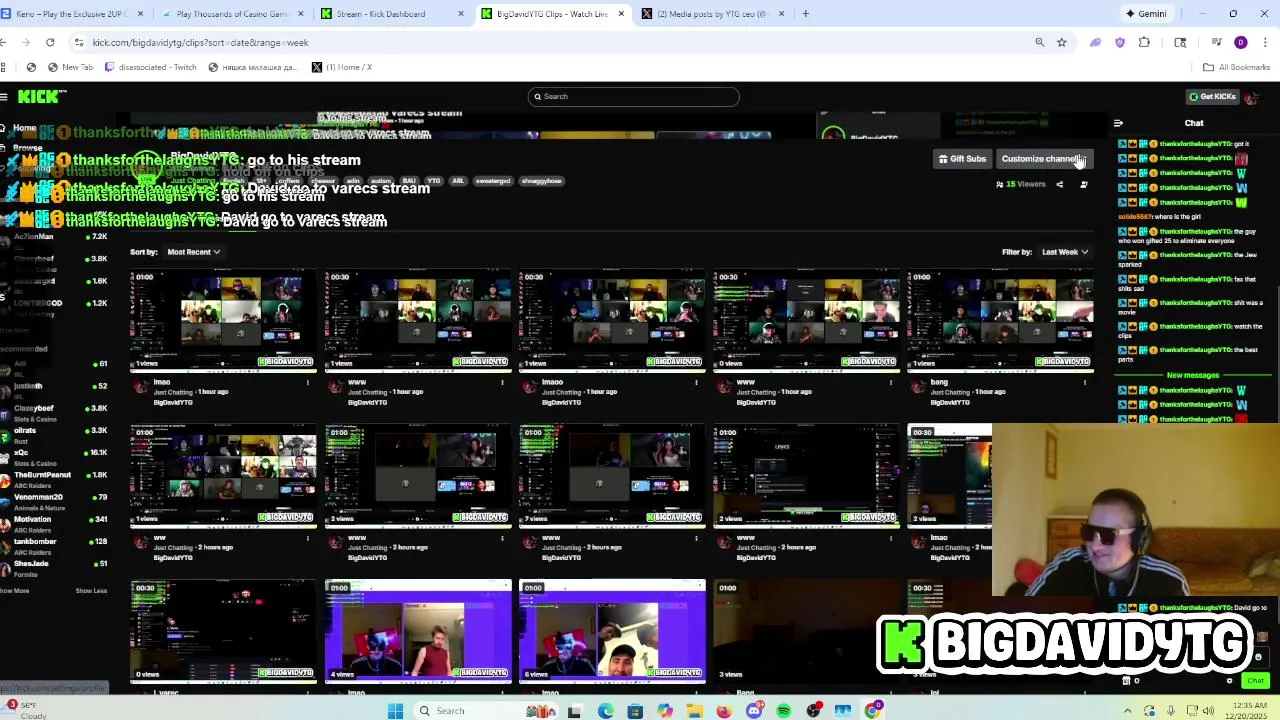Click the Kick logo
1280x720 pixels.
[42, 96]
